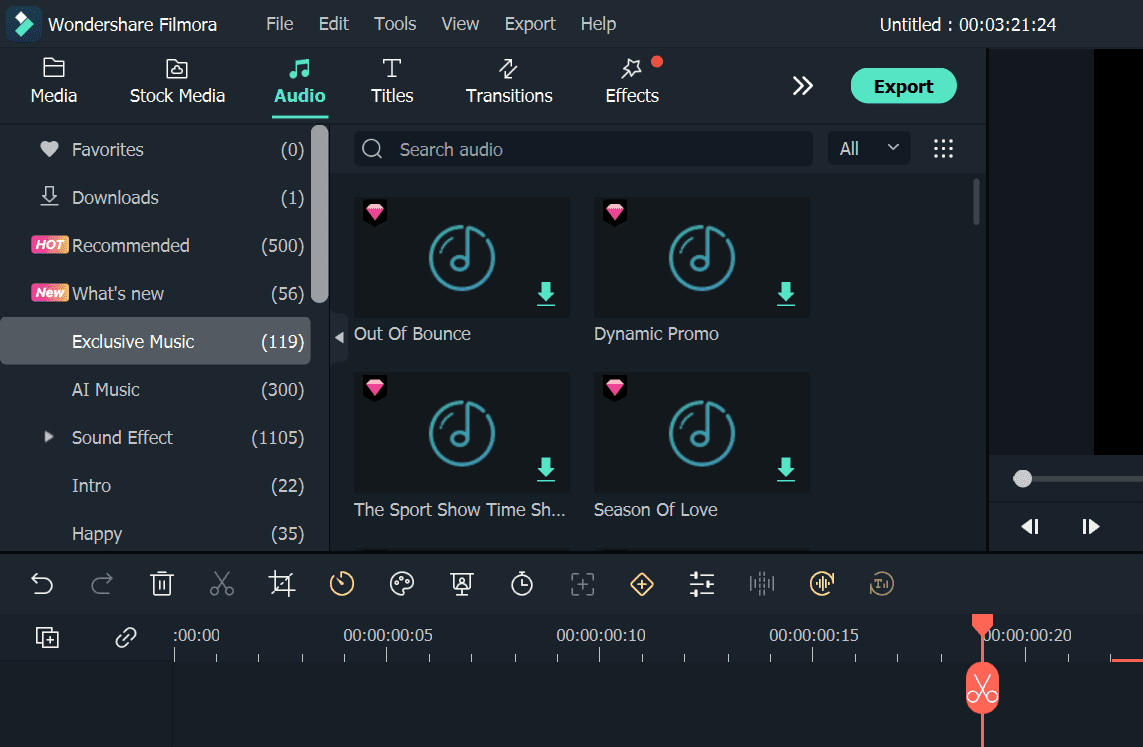1143x747 pixels.
Task: Click the Speech-to-Text icon
Action: [x=882, y=584]
